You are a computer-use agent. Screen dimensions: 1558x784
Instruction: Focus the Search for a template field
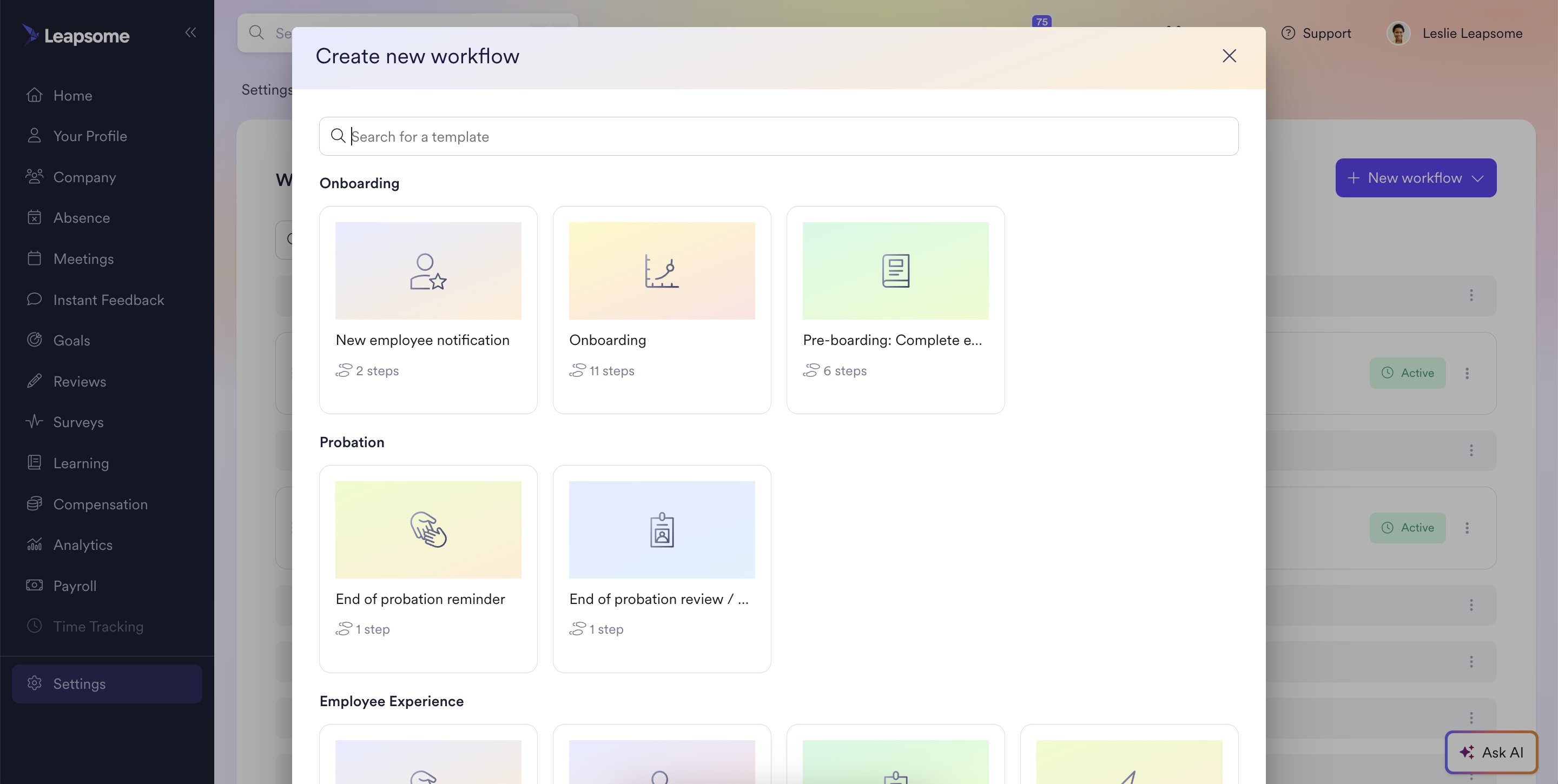(778, 137)
